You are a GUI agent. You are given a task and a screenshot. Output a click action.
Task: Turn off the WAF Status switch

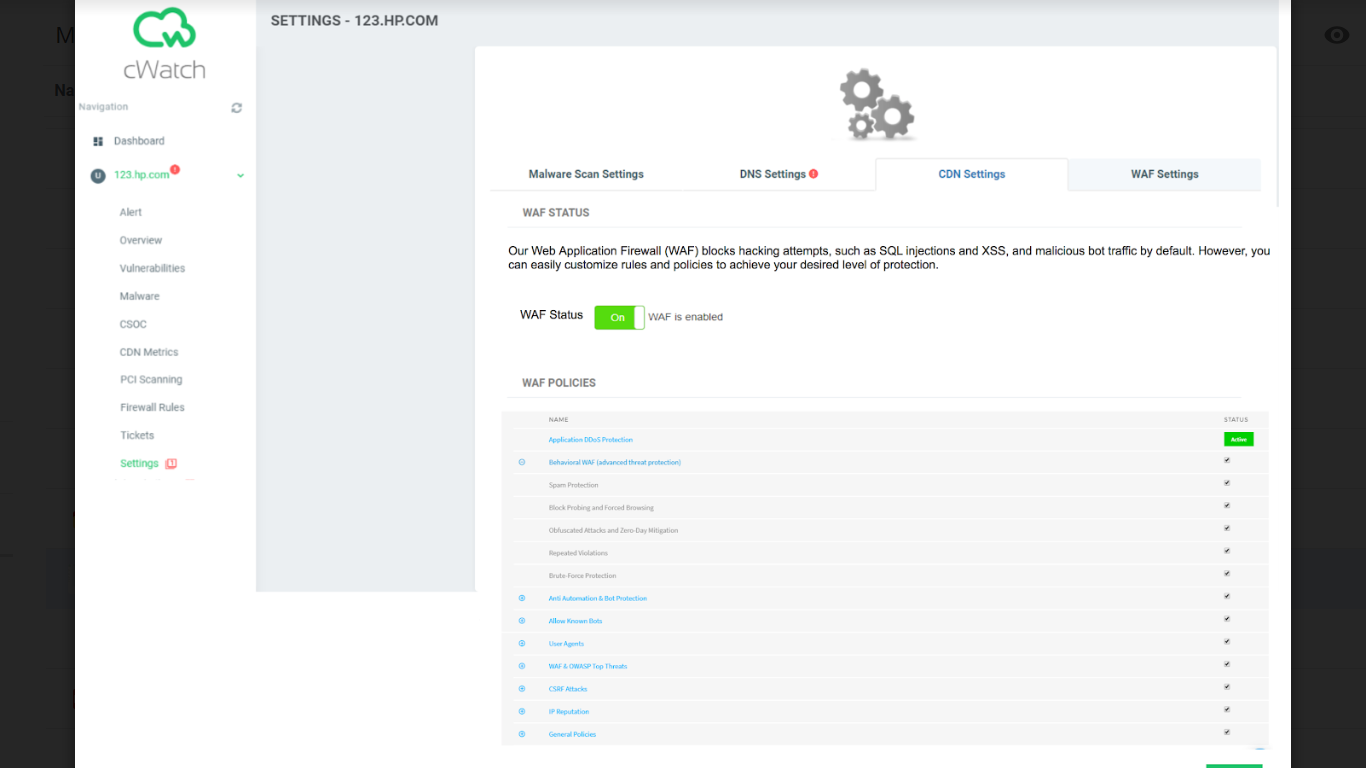[x=619, y=317]
